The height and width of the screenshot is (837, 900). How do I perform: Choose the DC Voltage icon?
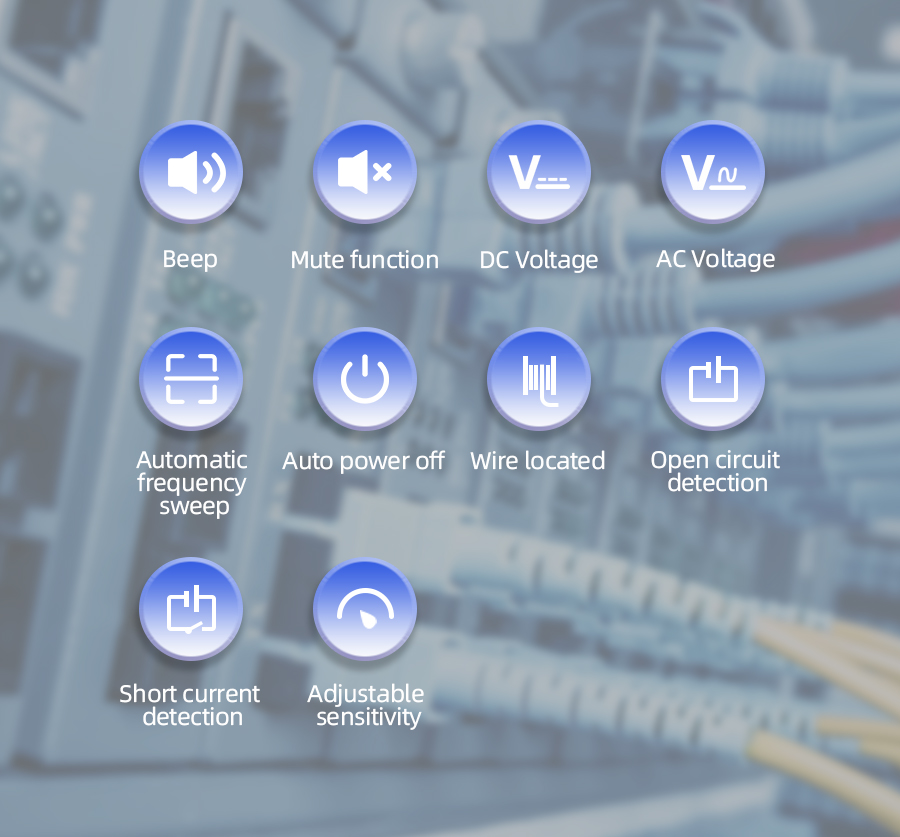(x=539, y=172)
